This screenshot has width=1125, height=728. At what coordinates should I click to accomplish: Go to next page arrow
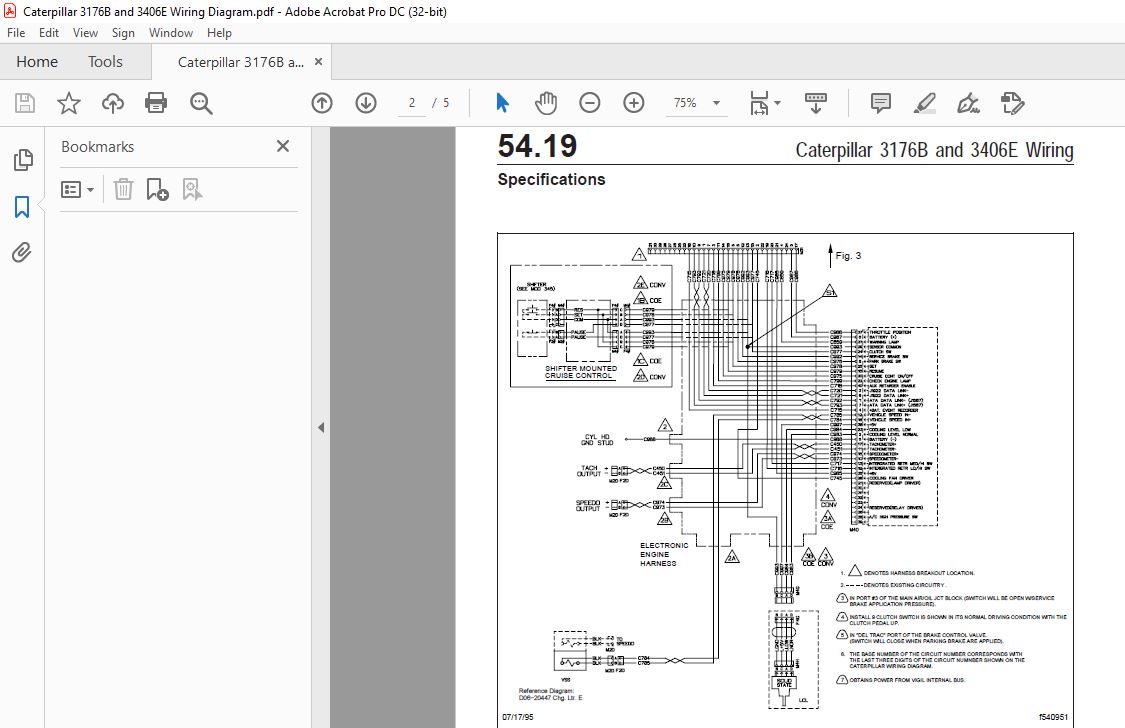366,103
